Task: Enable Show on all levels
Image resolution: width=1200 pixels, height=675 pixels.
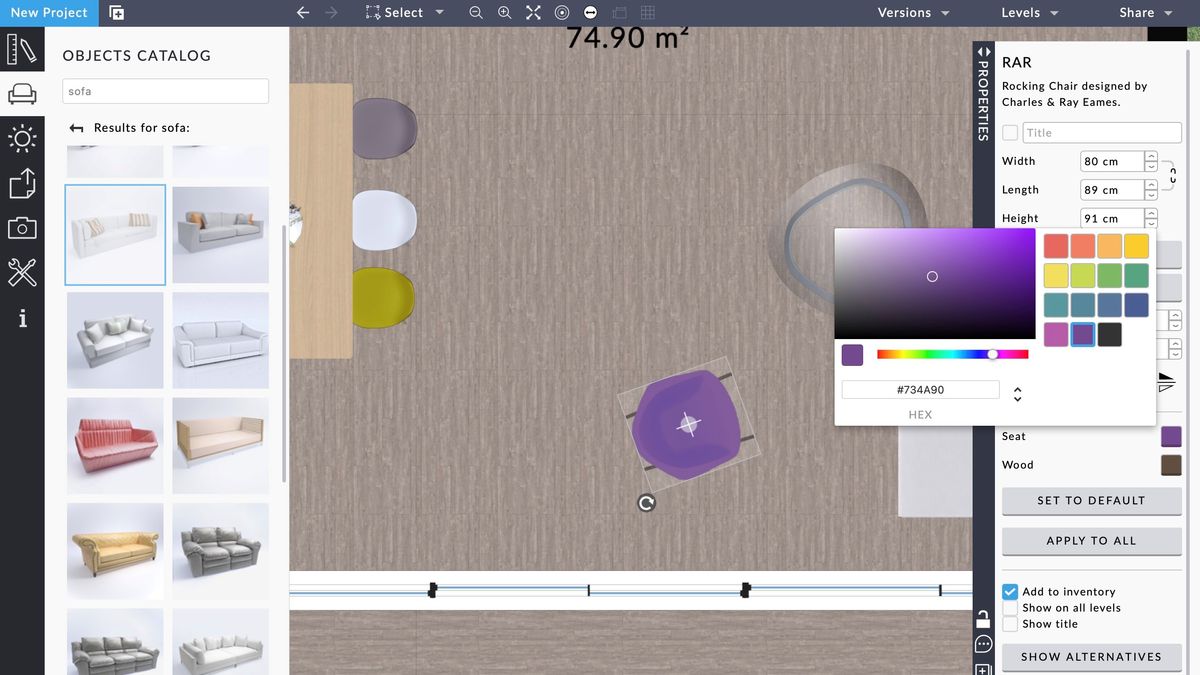Action: pos(1010,607)
